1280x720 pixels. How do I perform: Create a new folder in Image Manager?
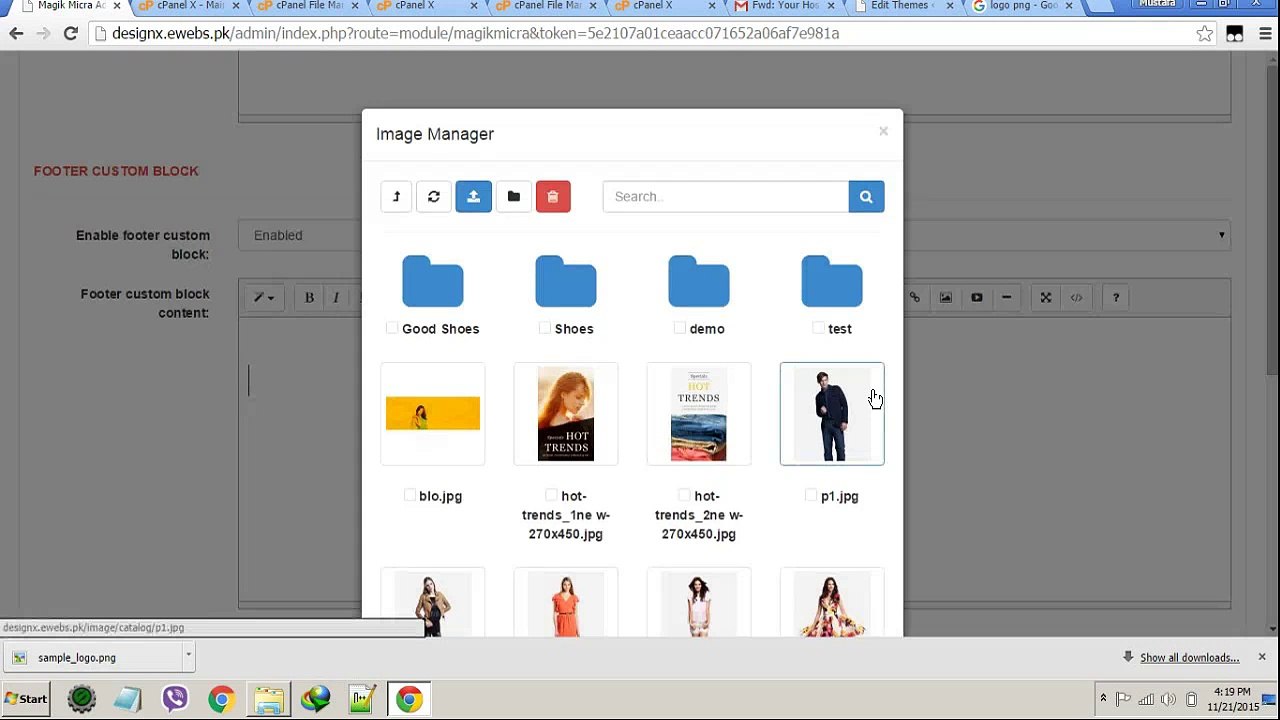(513, 197)
